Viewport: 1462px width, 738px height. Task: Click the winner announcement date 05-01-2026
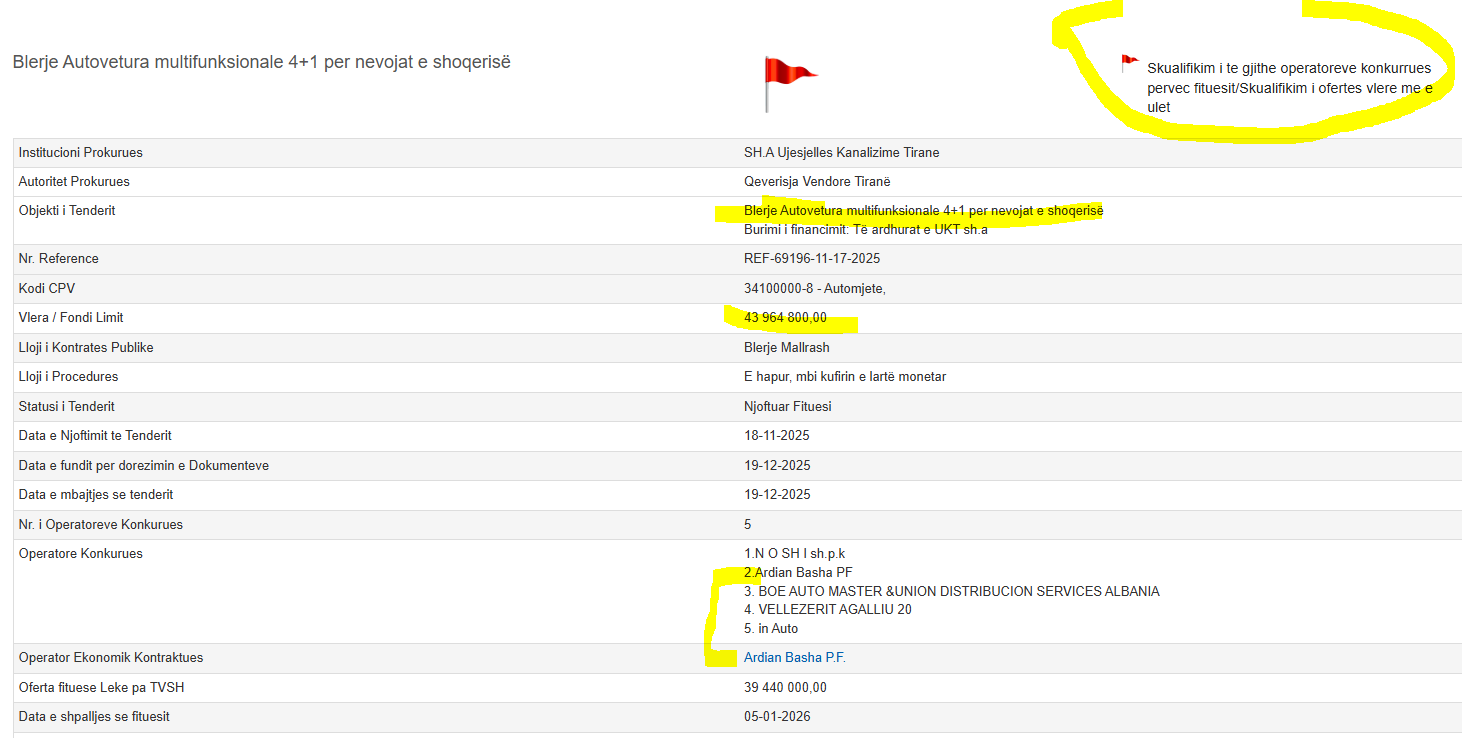[776, 717]
